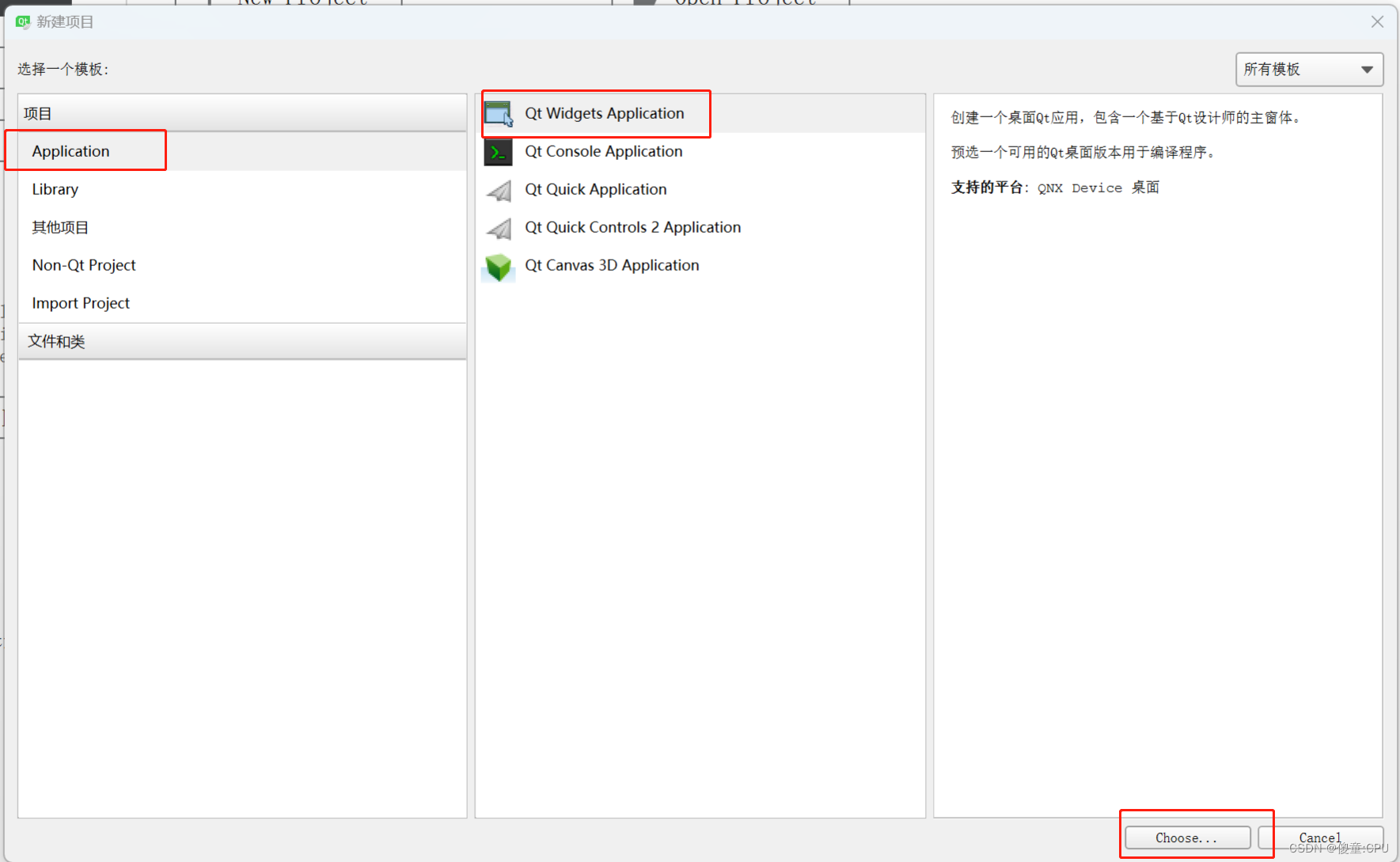Open the 所有模板 template filter dropdown

click(x=1309, y=70)
